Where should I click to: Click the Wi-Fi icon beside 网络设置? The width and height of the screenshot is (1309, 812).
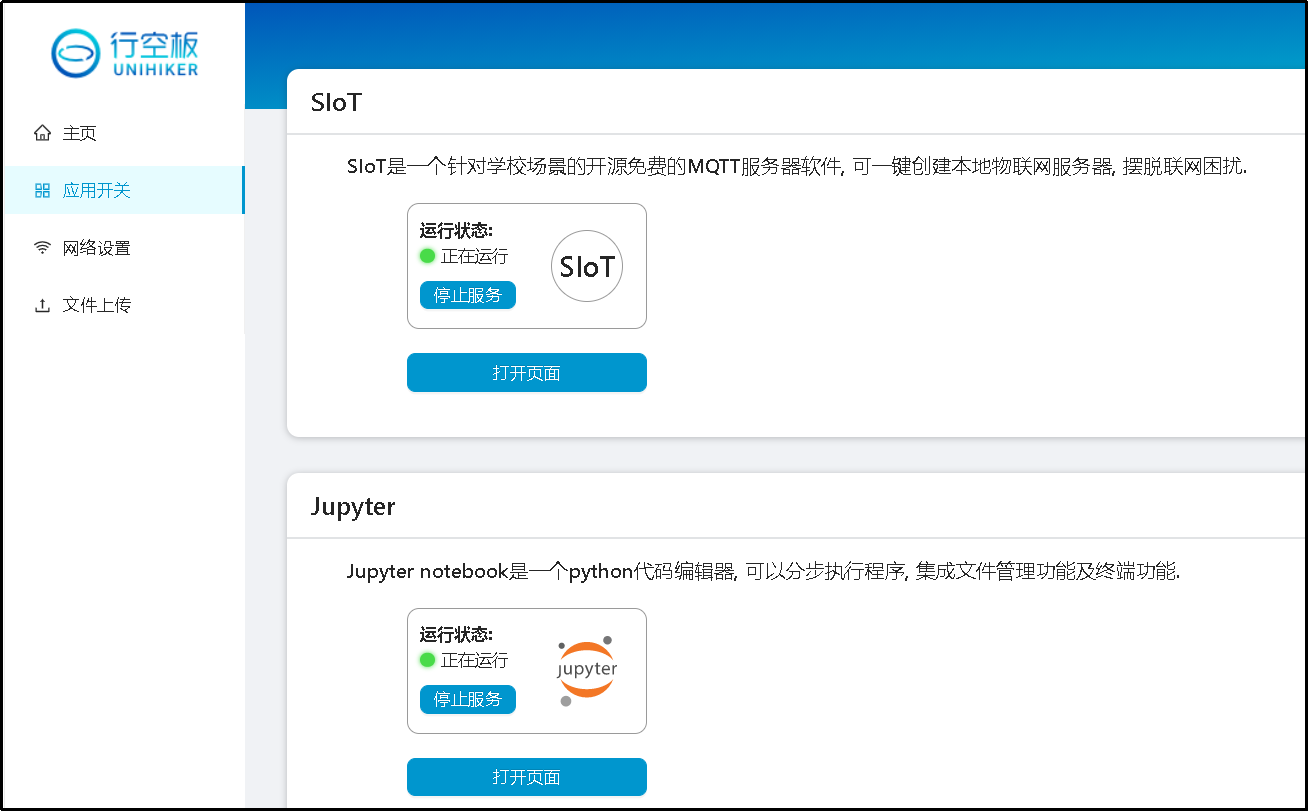42,247
